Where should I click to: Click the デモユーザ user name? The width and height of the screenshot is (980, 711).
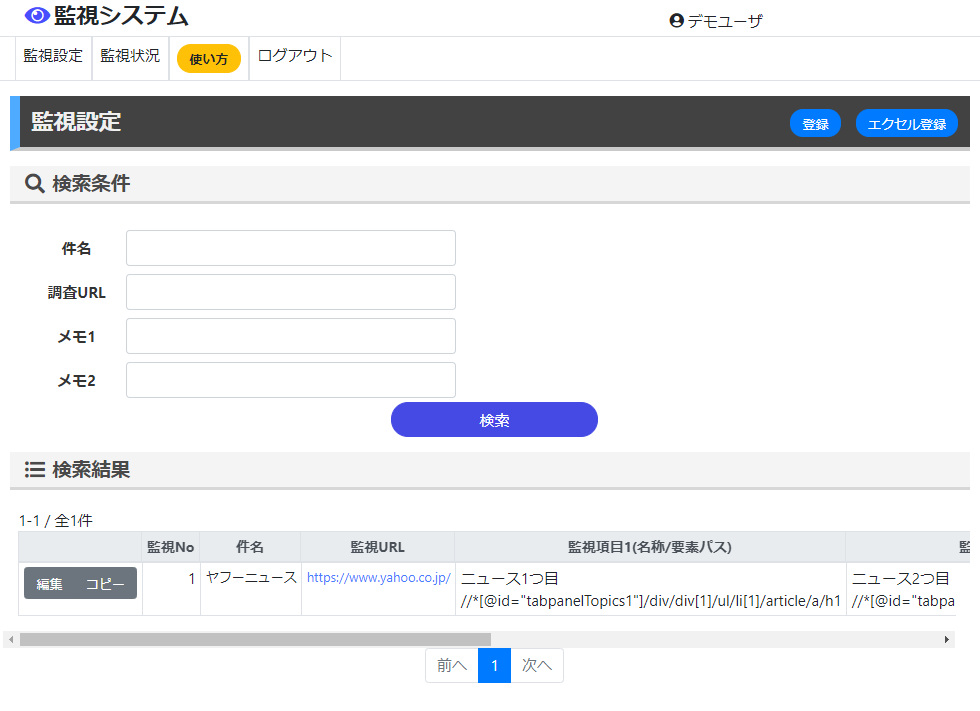point(725,21)
